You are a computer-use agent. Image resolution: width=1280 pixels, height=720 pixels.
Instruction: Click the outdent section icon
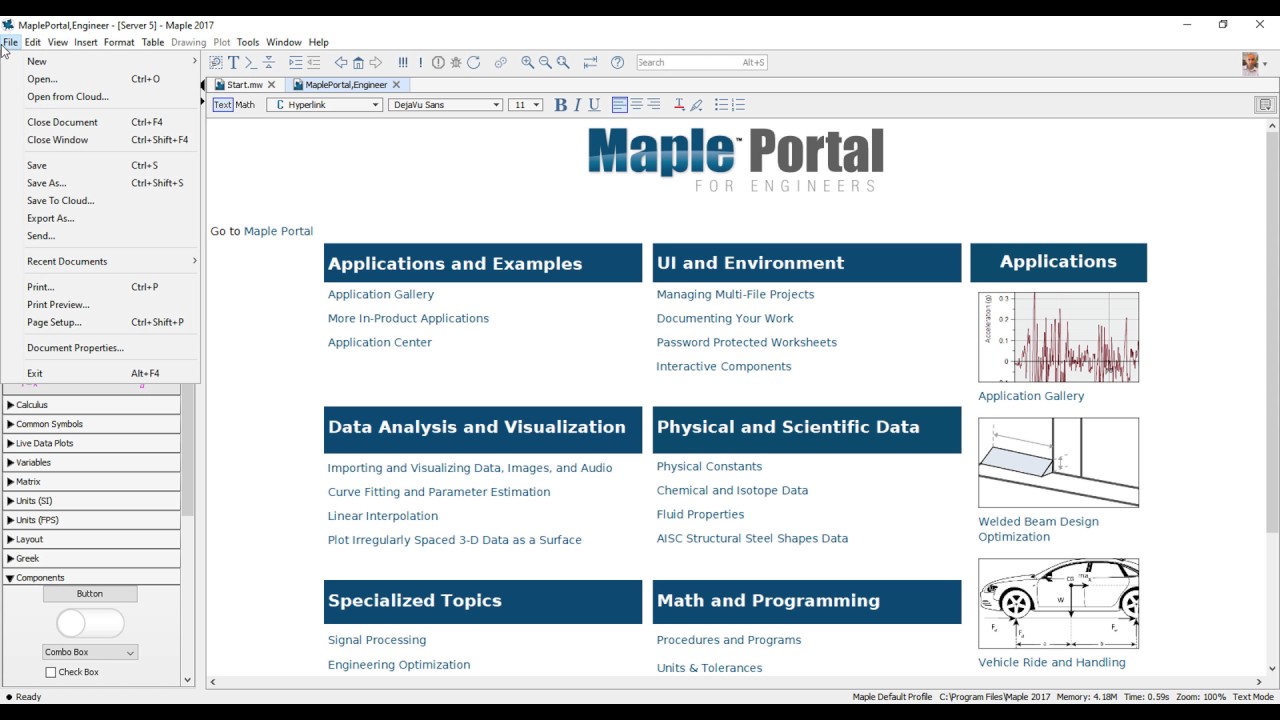313,62
